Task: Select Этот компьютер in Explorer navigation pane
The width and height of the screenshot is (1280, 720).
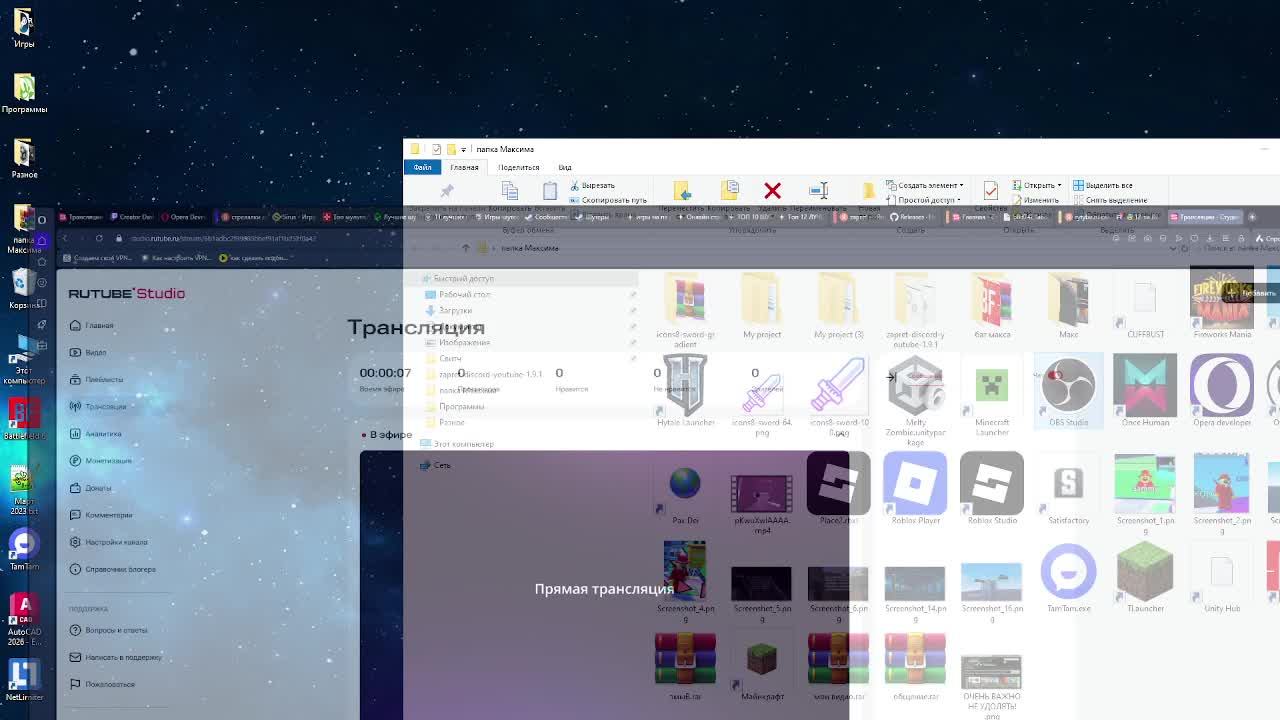Action: [457, 443]
